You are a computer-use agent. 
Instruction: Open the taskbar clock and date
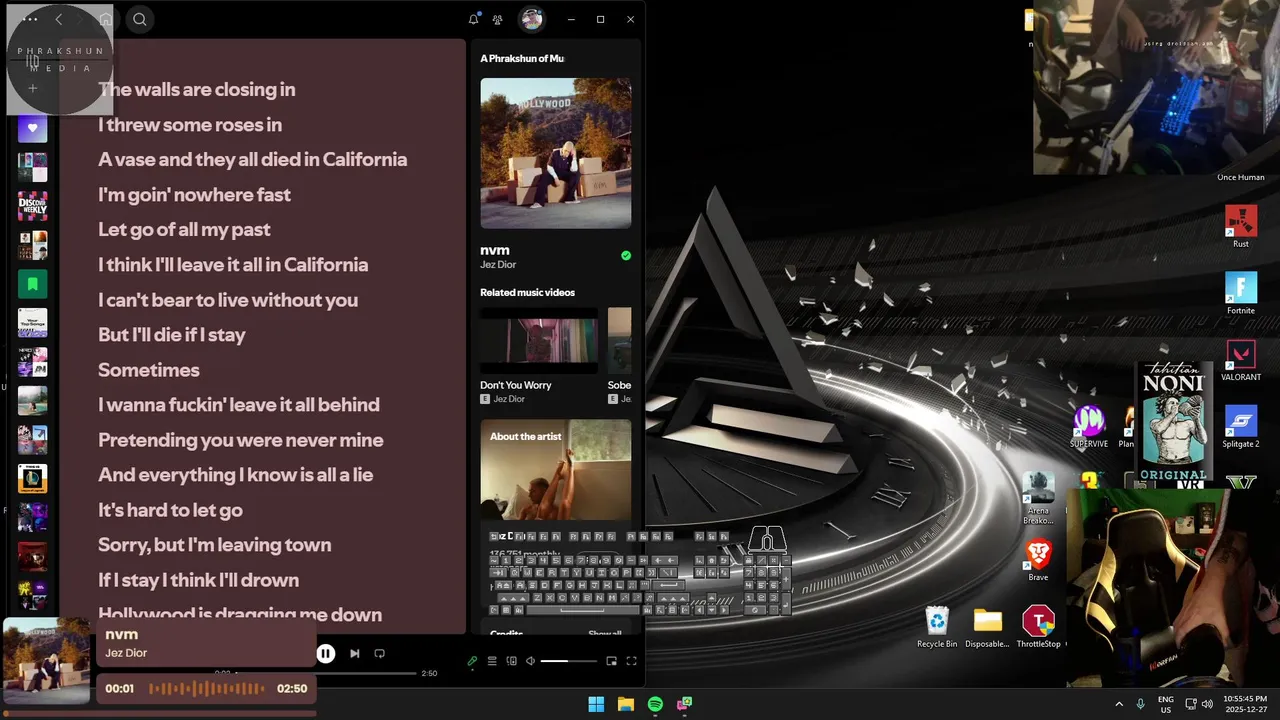pos(1245,704)
